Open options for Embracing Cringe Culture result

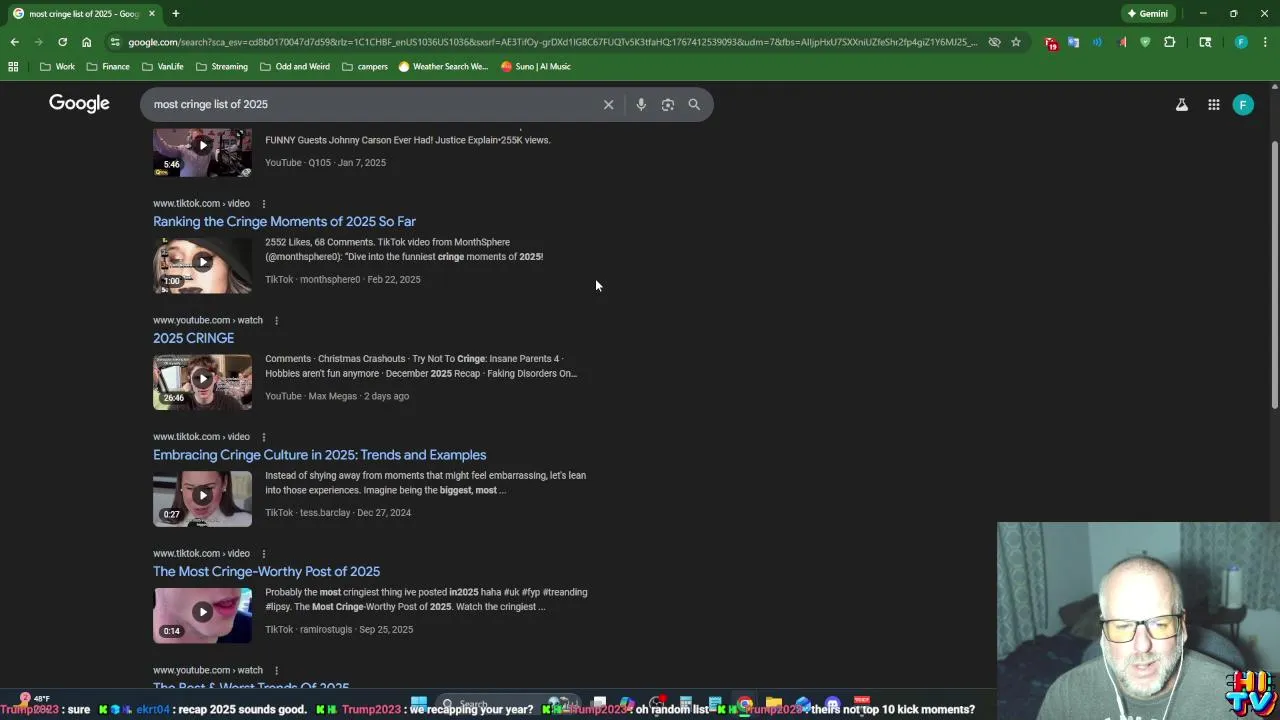point(264,437)
